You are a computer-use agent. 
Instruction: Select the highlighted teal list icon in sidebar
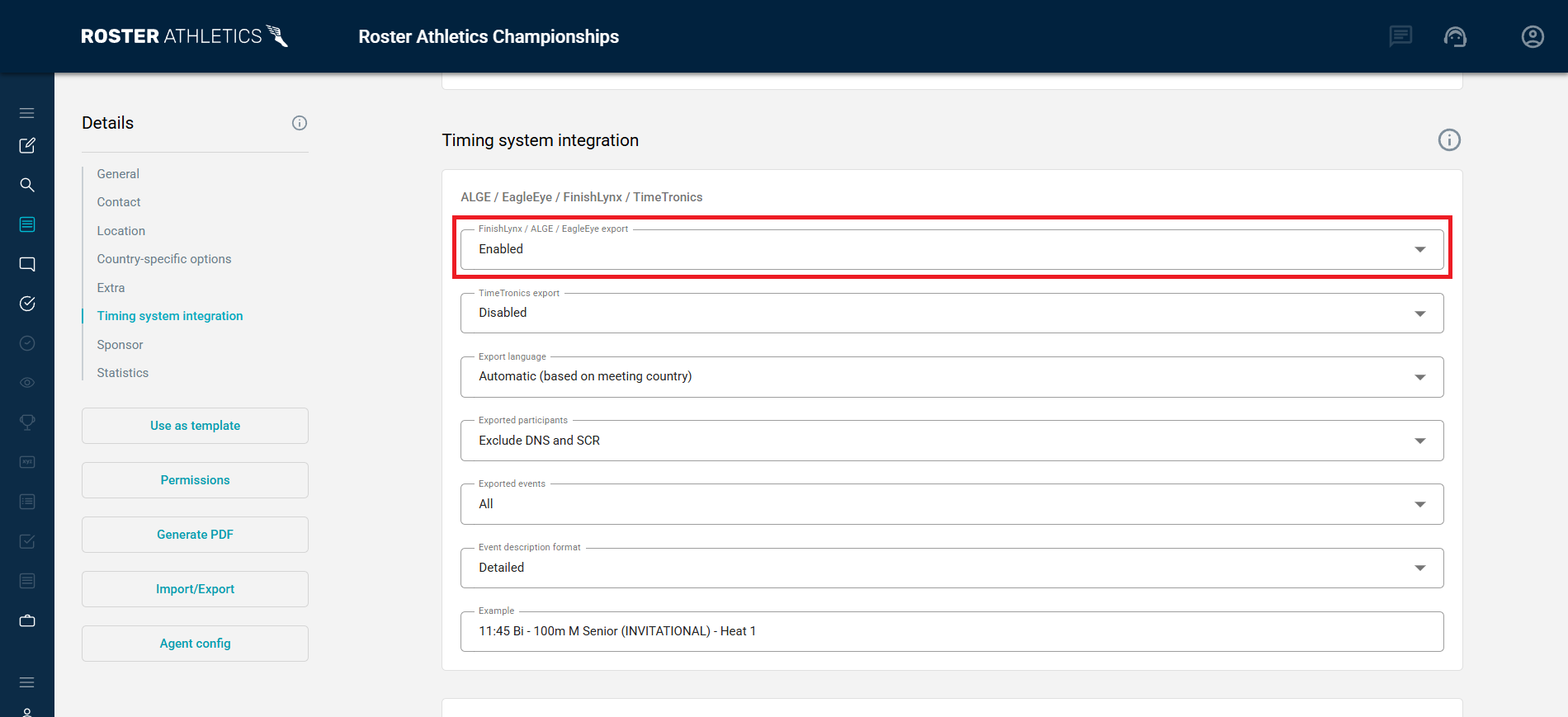pyautogui.click(x=27, y=224)
